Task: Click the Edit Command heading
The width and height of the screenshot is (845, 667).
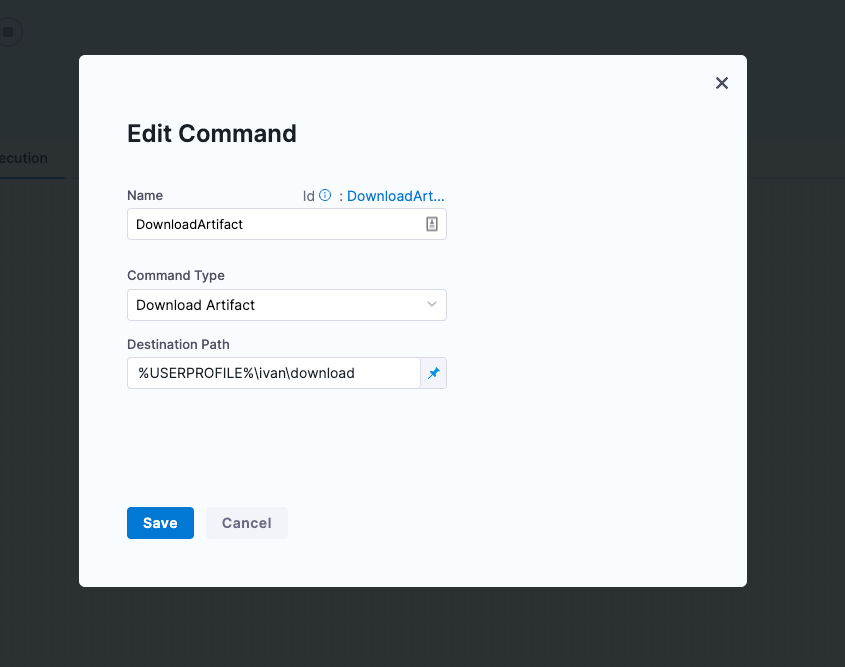Action: [212, 134]
